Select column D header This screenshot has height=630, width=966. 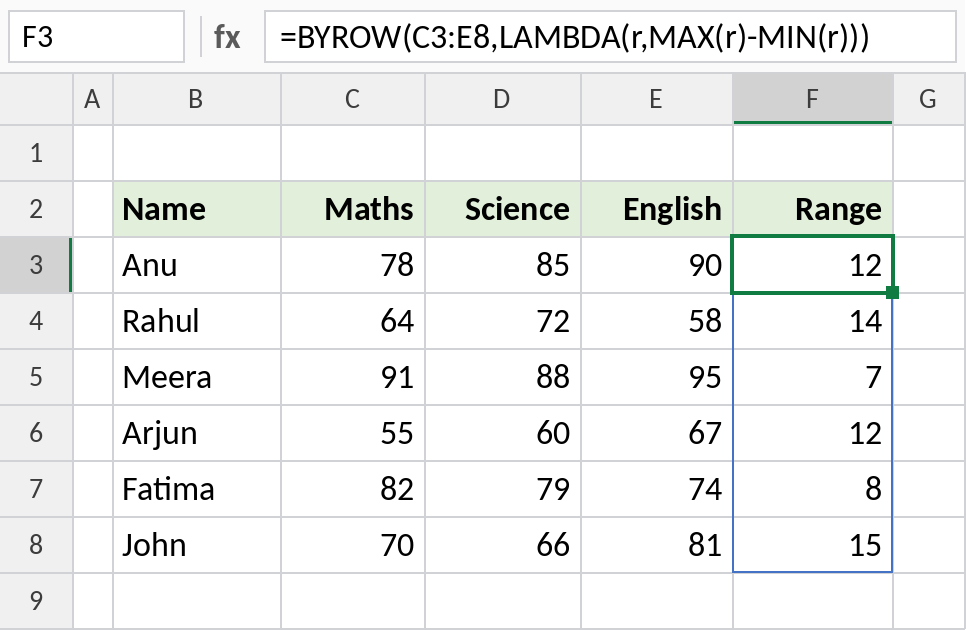[503, 99]
